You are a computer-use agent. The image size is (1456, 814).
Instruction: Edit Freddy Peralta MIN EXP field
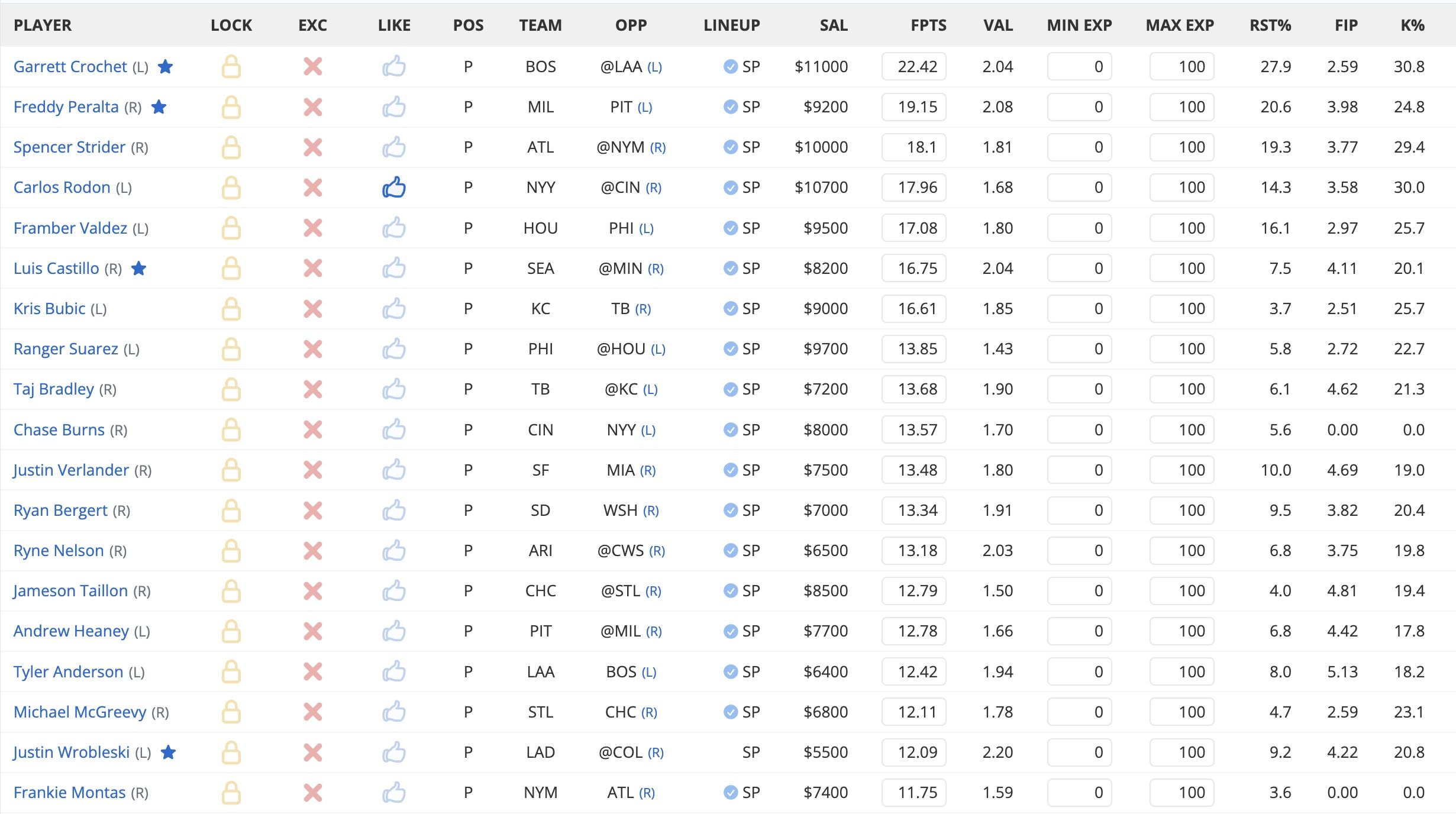[1079, 107]
